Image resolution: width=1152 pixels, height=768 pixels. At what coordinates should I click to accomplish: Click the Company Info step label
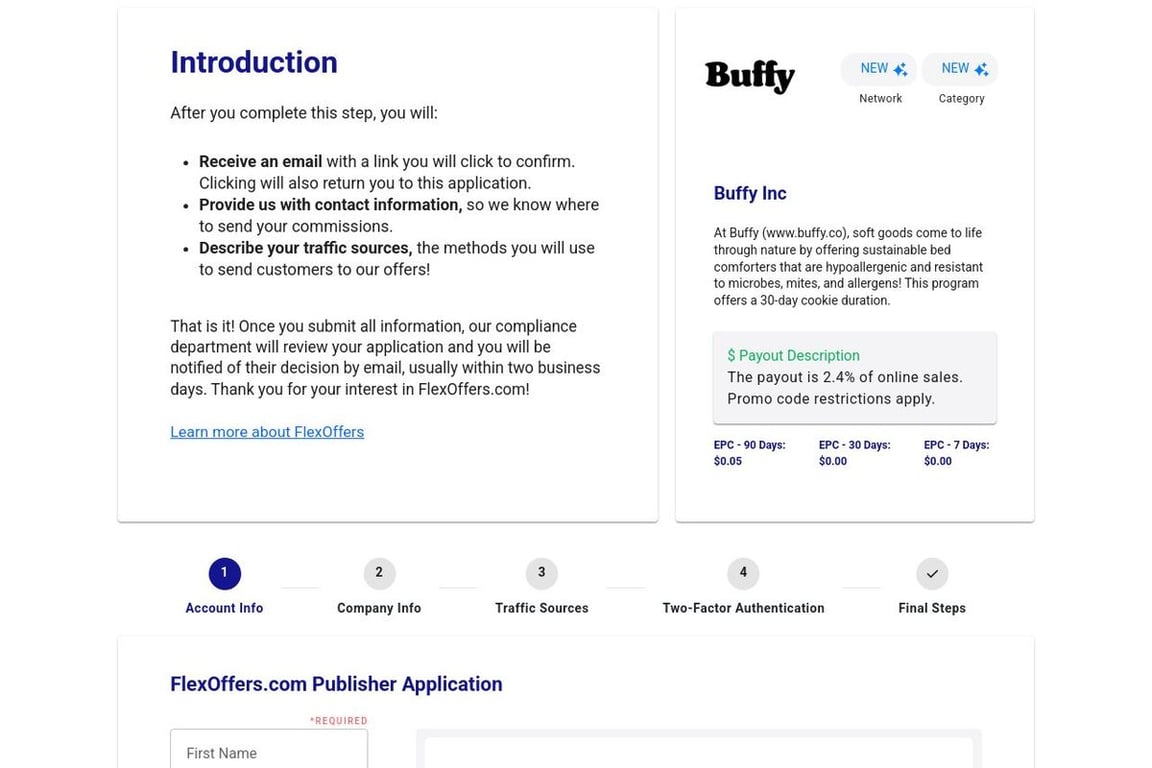[x=379, y=608]
